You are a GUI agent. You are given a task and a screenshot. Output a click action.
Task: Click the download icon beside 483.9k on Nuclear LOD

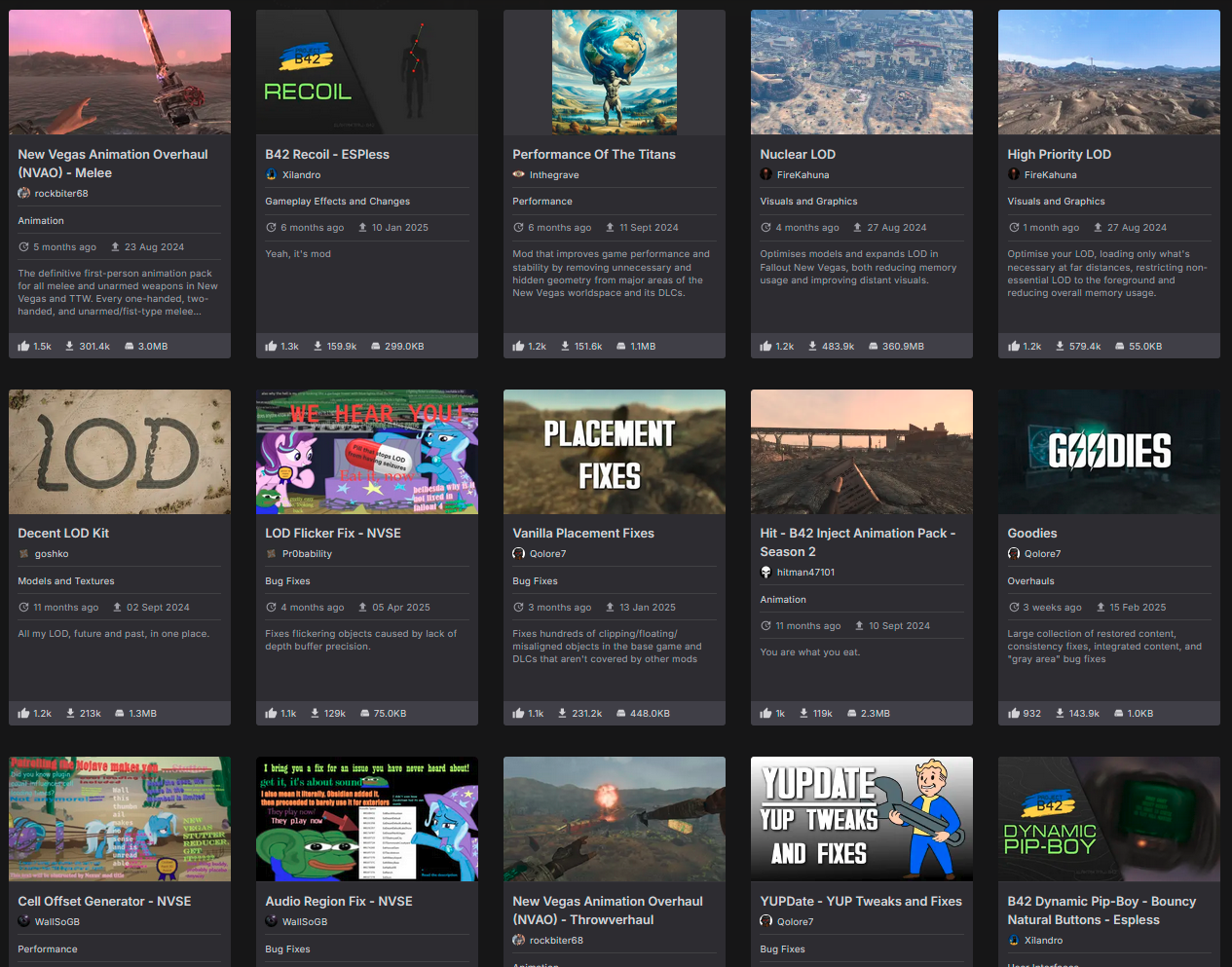coord(811,346)
